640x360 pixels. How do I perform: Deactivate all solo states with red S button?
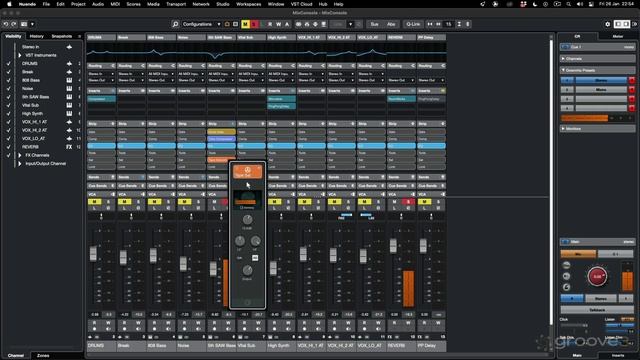(254, 24)
